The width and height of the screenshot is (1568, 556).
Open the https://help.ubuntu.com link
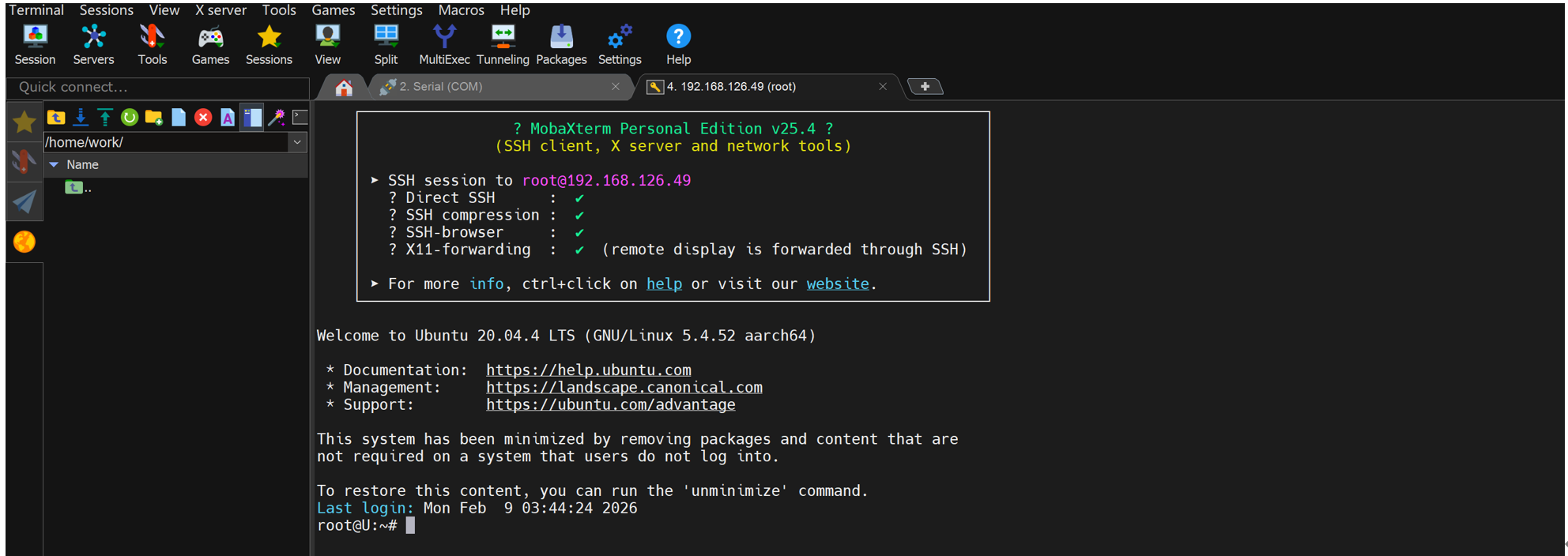click(x=589, y=370)
